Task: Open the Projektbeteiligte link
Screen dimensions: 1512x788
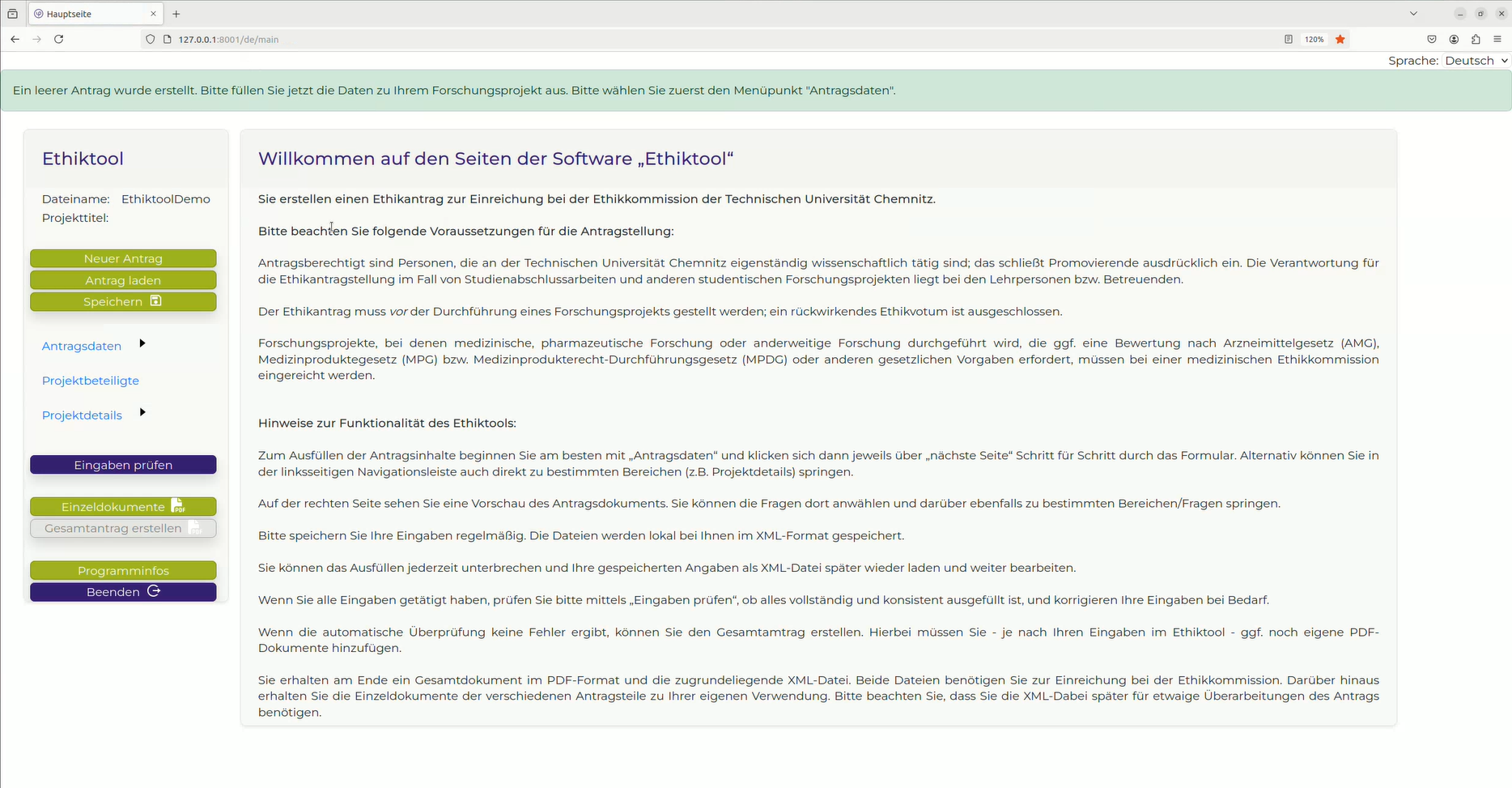Action: [x=91, y=381]
